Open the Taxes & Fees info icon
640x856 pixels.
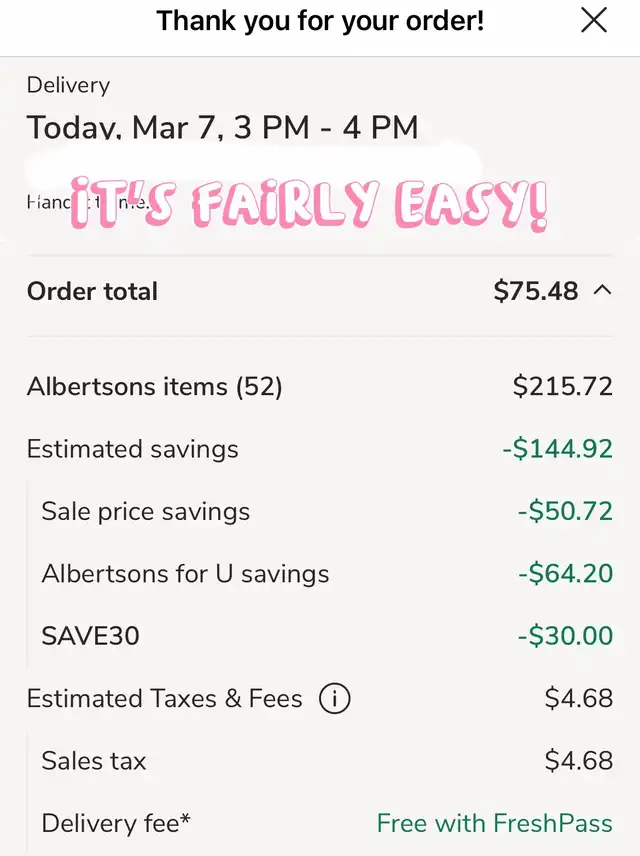point(334,698)
